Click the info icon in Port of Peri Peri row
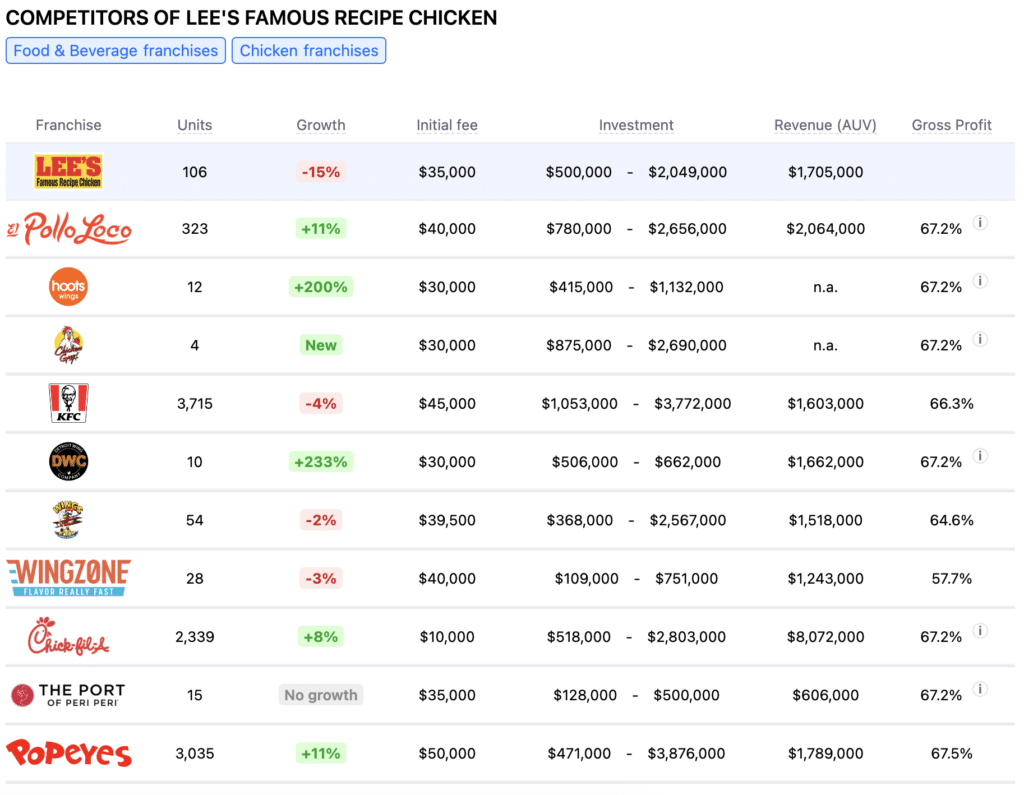Screen dimensions: 1024x795 pos(980,689)
